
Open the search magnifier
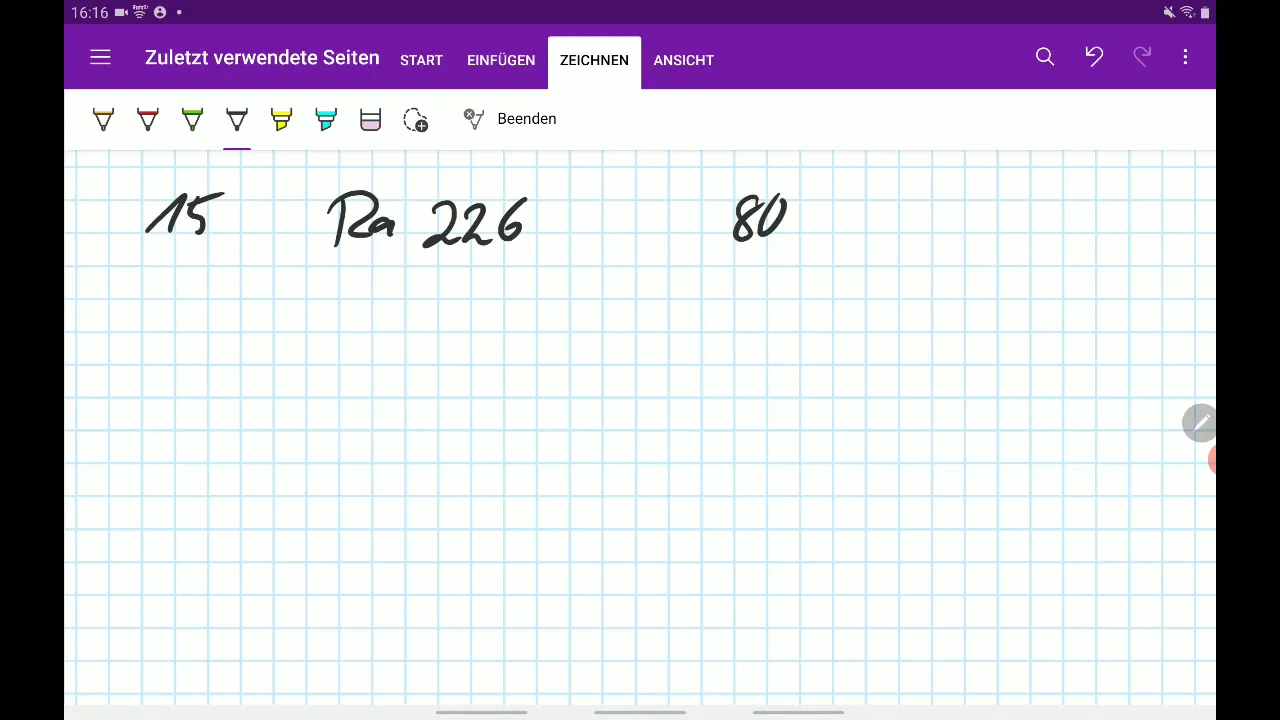point(1045,57)
